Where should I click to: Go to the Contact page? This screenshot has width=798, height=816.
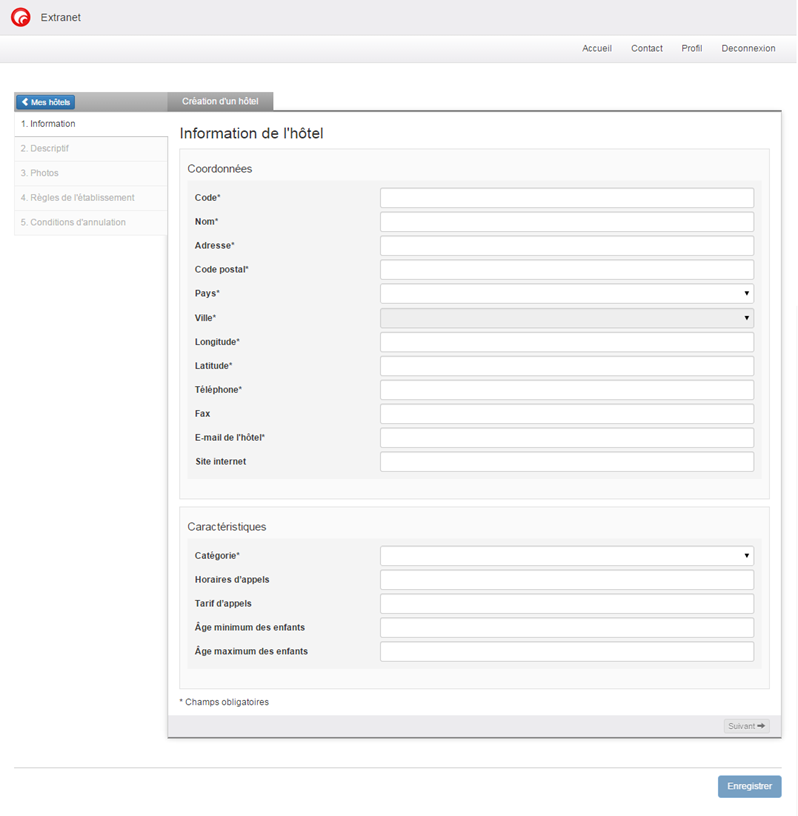647,49
